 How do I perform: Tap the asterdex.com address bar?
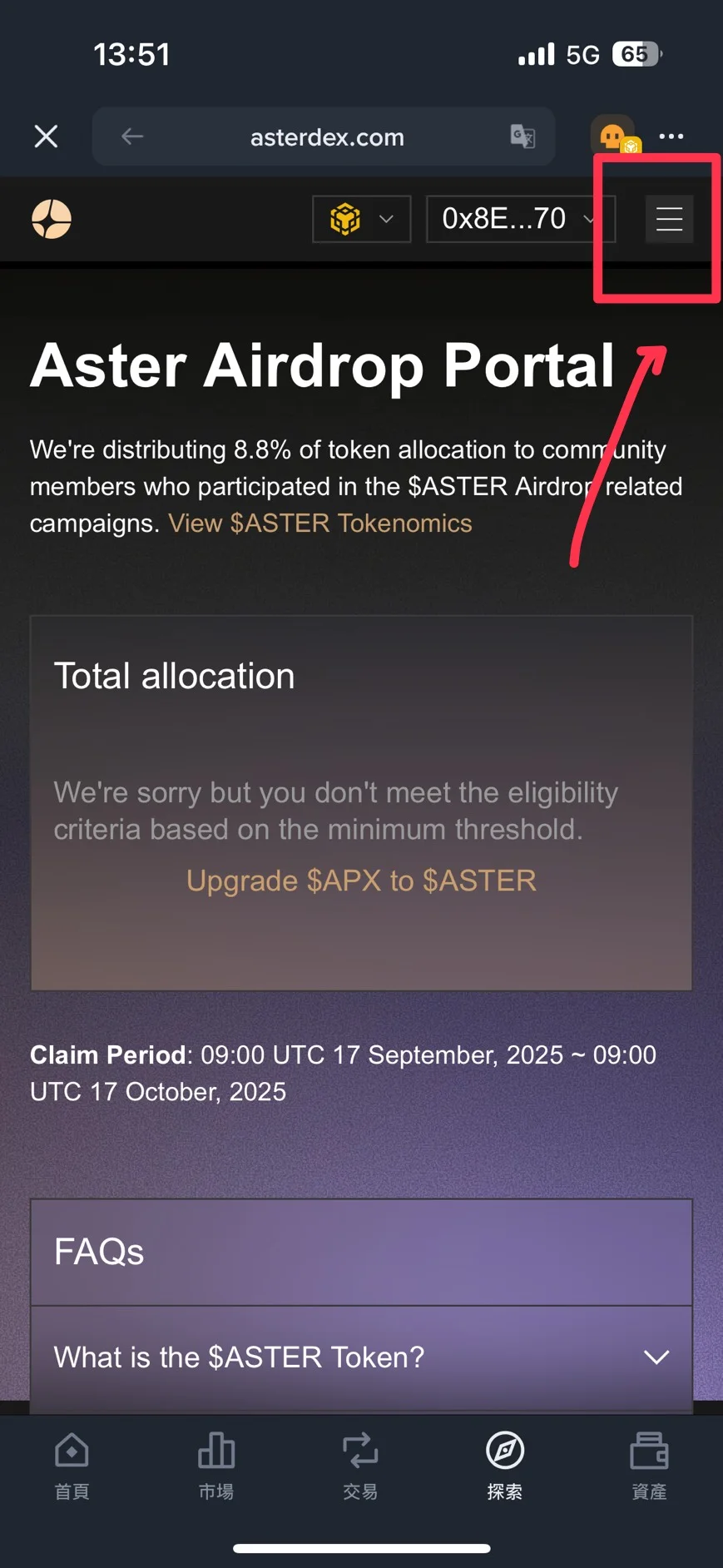pyautogui.click(x=327, y=137)
